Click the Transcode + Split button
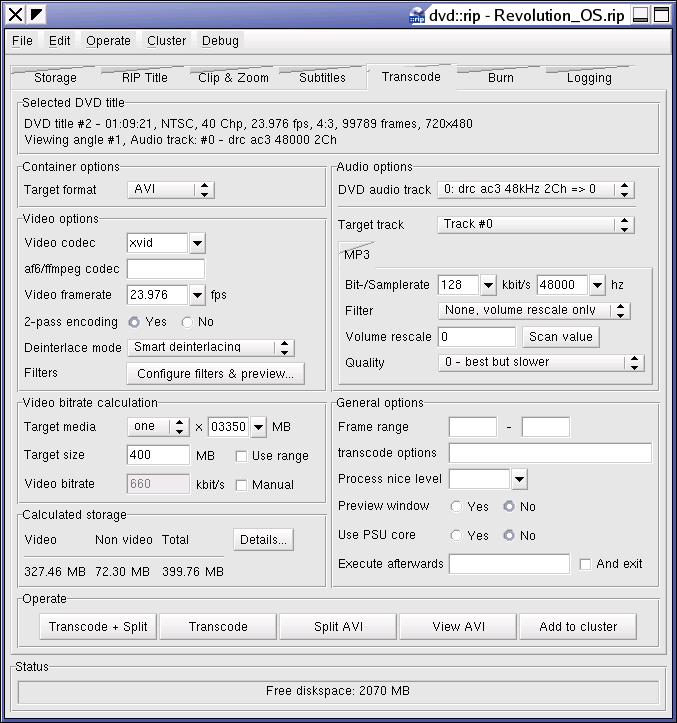 pyautogui.click(x=98, y=627)
